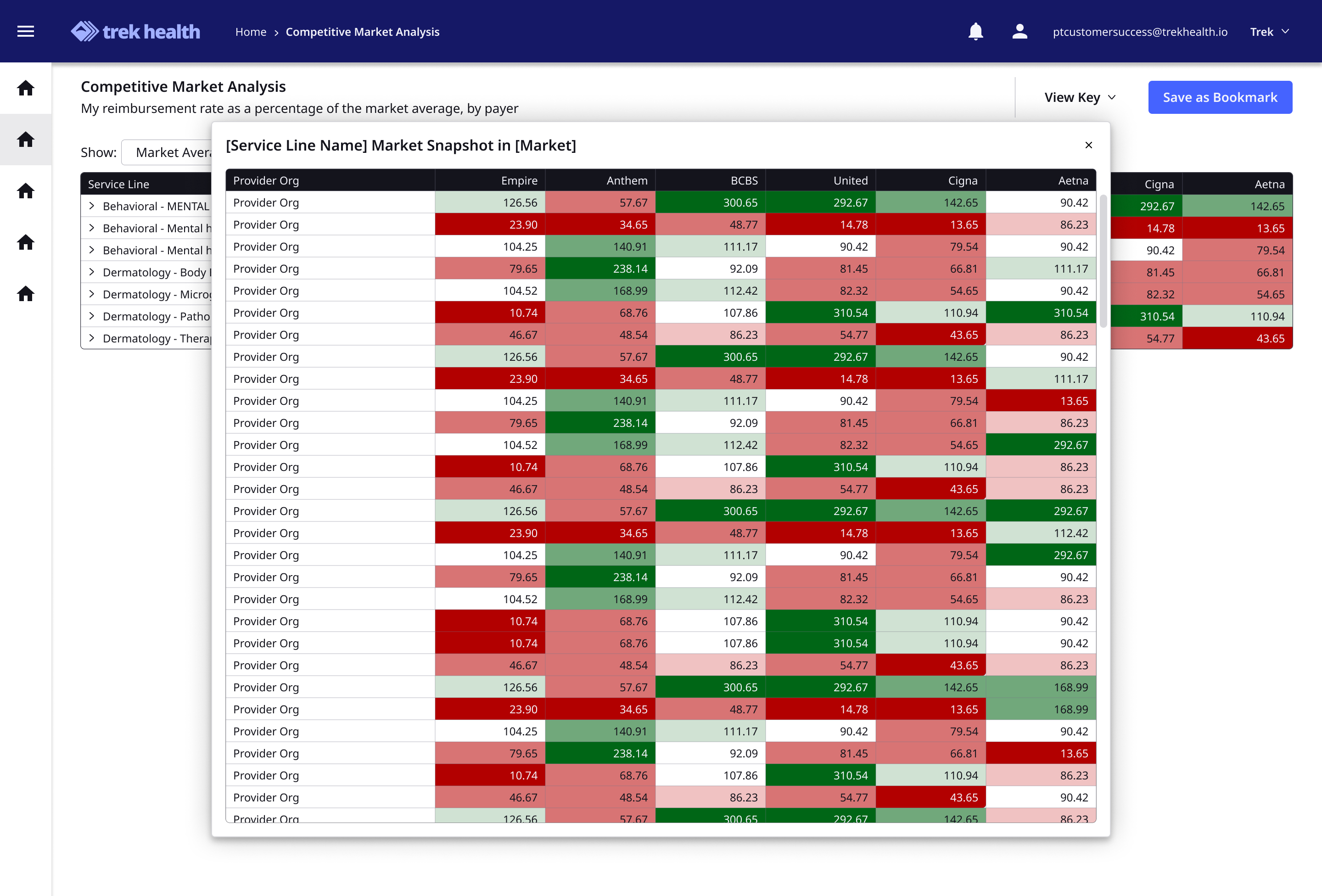Click third home icon in sidebar
Viewport: 1322px width, 896px height.
click(x=26, y=190)
